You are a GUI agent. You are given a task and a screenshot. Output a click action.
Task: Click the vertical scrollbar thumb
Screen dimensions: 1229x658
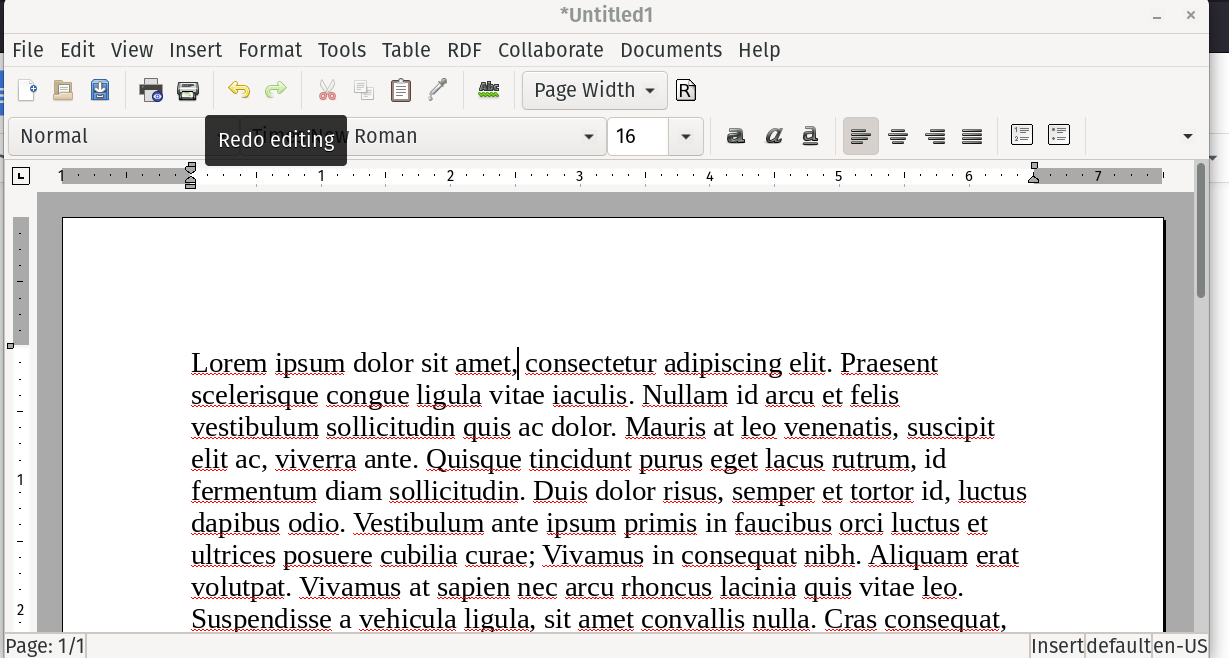pos(1201,230)
